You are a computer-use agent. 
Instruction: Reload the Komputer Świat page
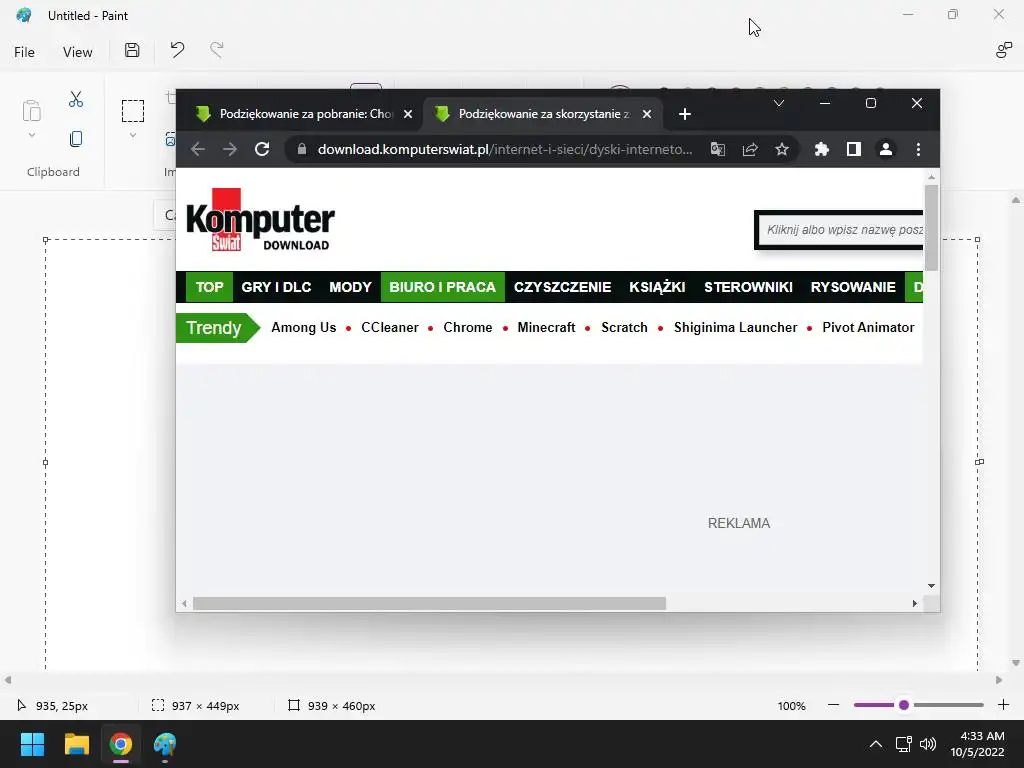tap(262, 150)
